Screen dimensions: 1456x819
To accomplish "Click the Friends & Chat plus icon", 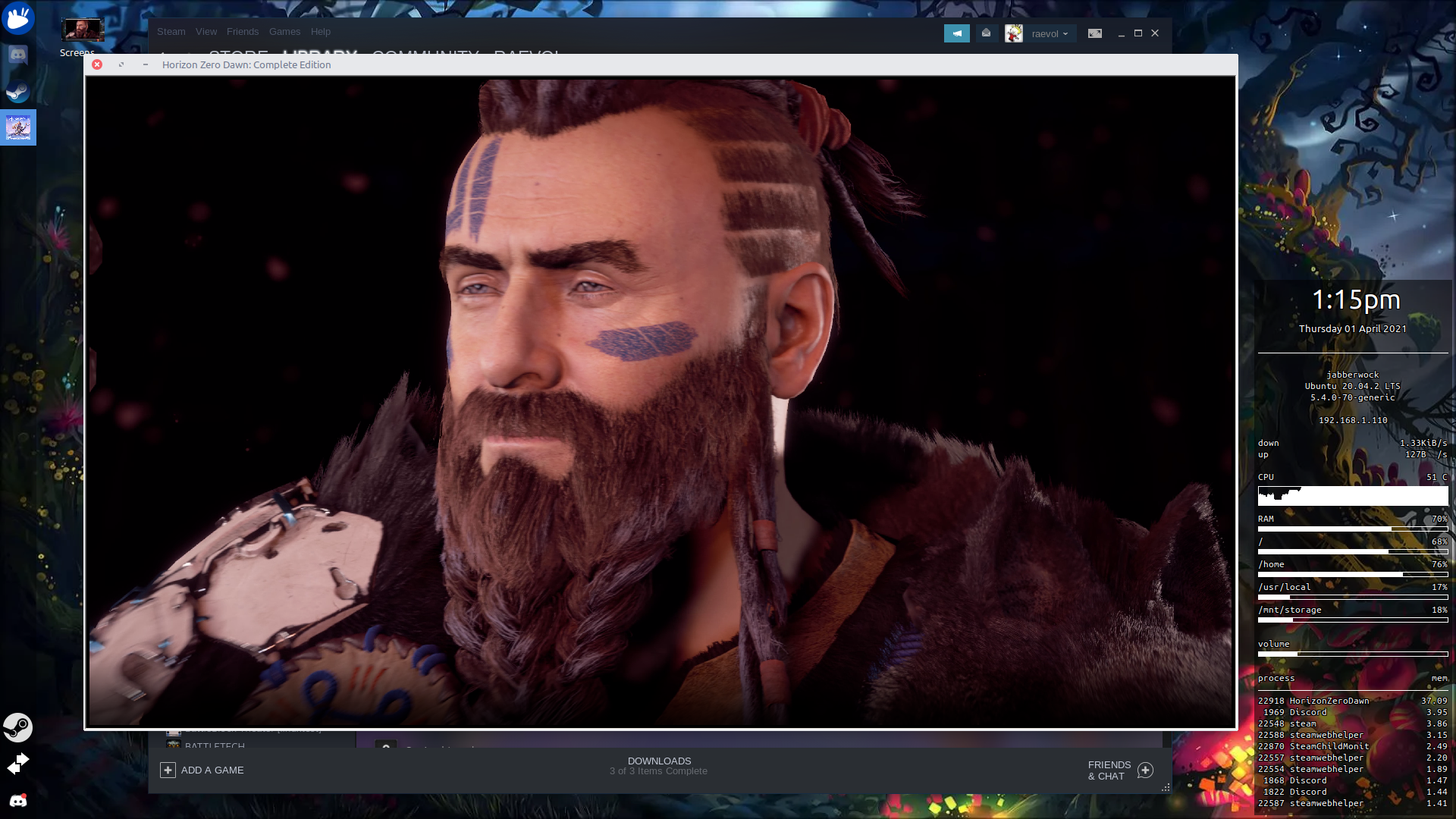I will pos(1145,770).
